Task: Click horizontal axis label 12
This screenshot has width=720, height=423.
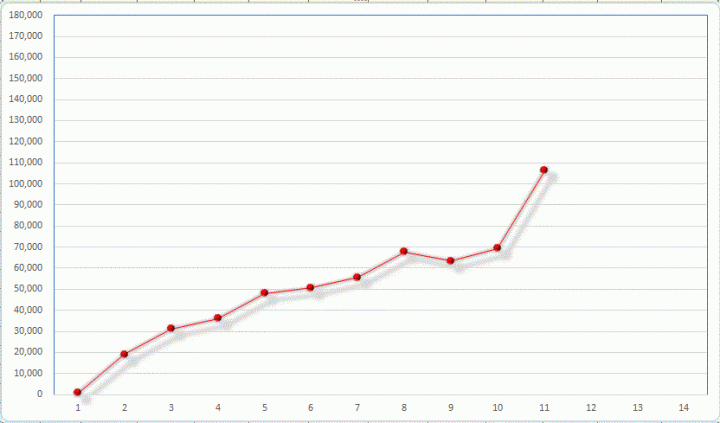Action: tap(591, 407)
